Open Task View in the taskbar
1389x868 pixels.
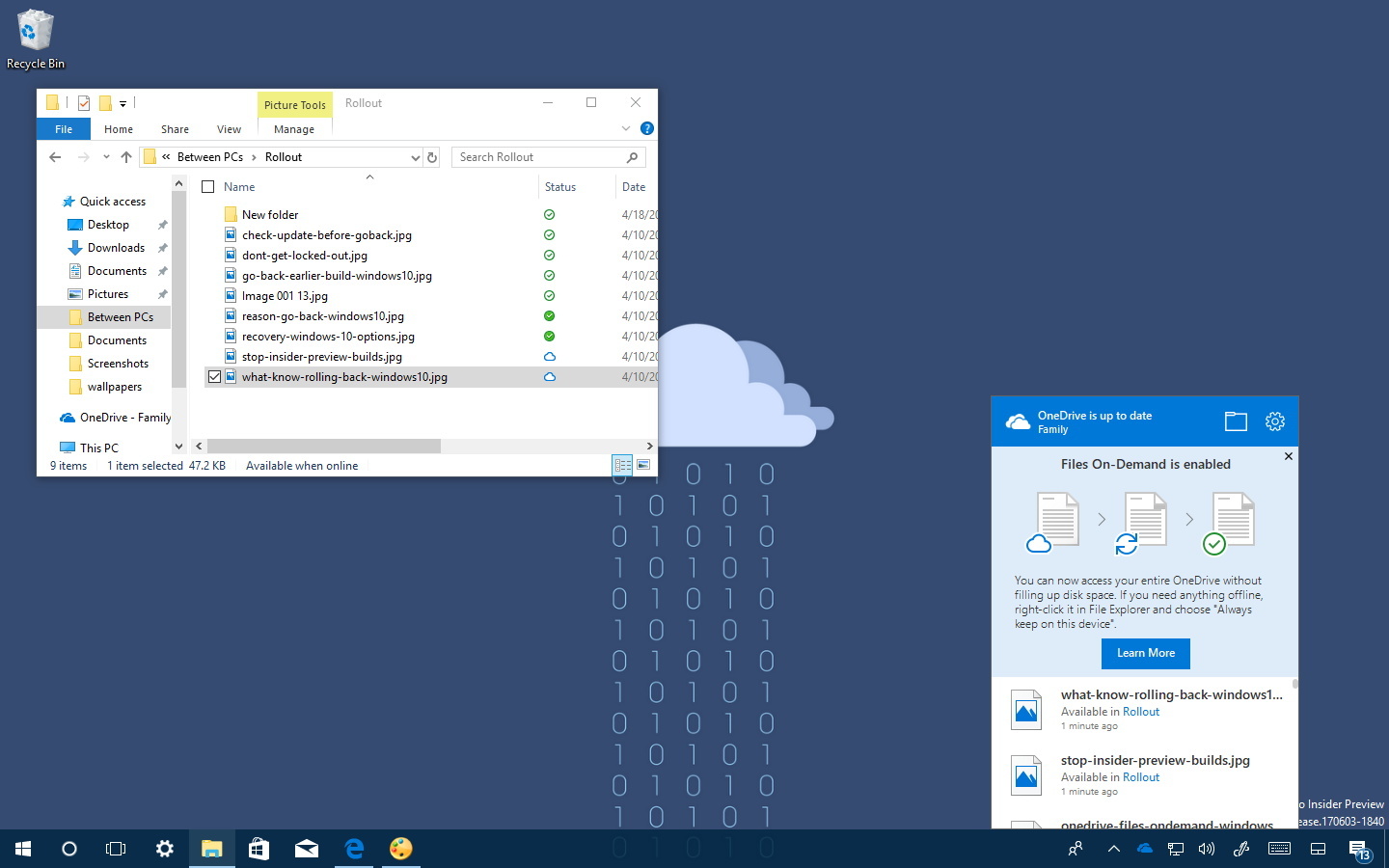coord(116,849)
